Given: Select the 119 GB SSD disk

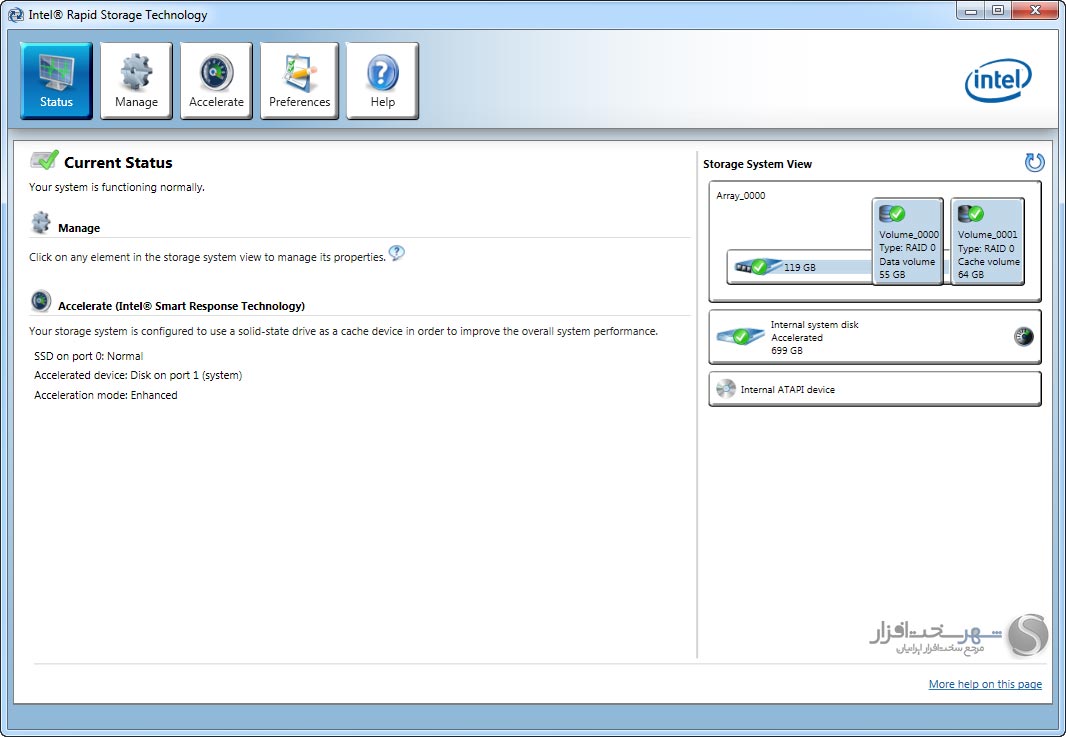Looking at the screenshot, I should tap(799, 267).
